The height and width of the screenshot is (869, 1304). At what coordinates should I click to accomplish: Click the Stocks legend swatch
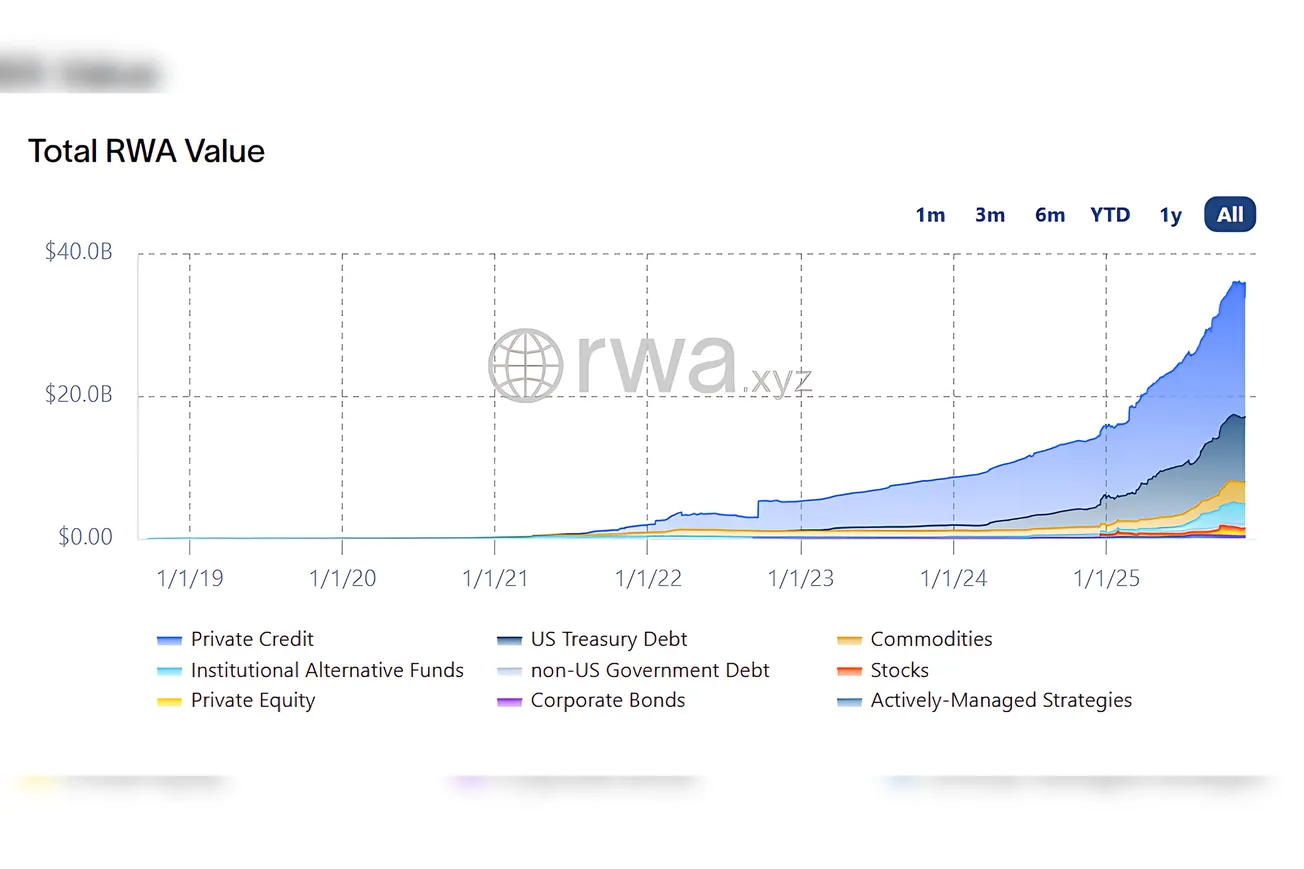tap(849, 671)
